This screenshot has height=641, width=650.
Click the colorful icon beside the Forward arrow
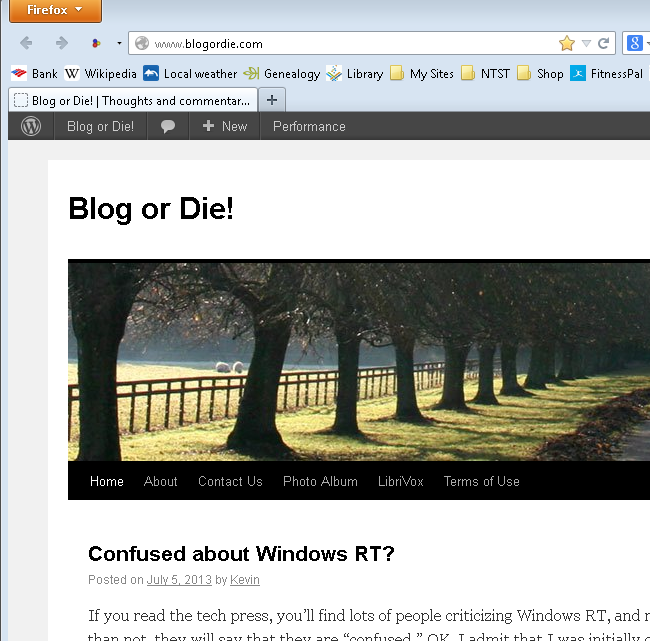(x=96, y=43)
